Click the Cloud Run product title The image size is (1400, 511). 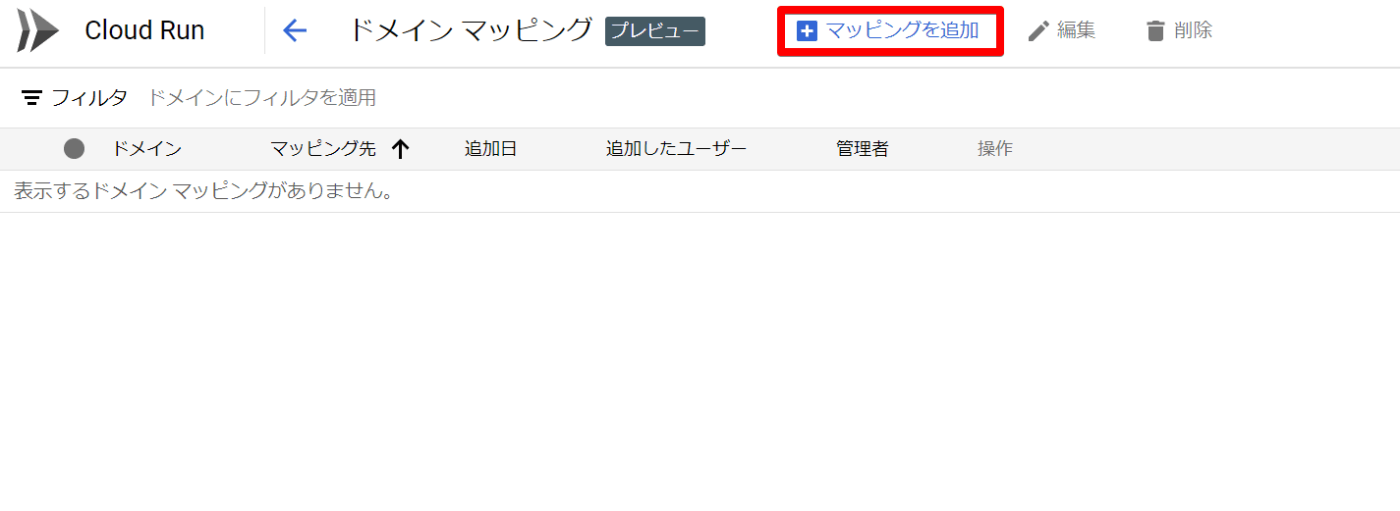click(145, 31)
